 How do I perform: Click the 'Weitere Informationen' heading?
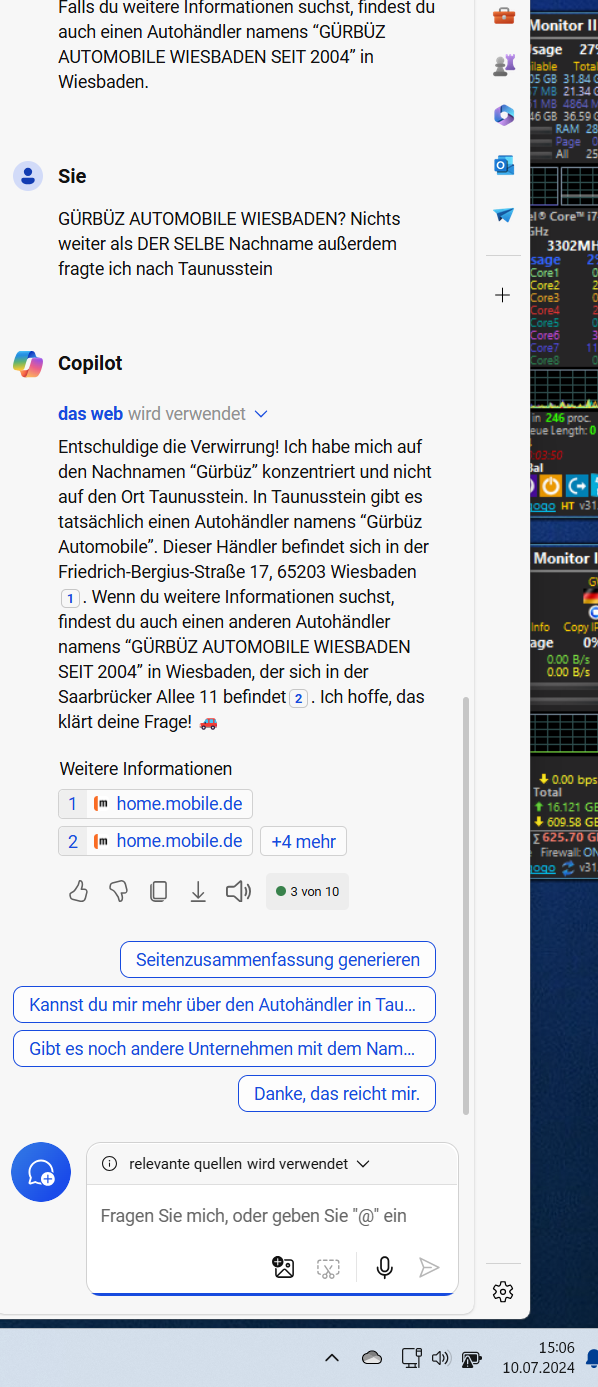coord(146,768)
